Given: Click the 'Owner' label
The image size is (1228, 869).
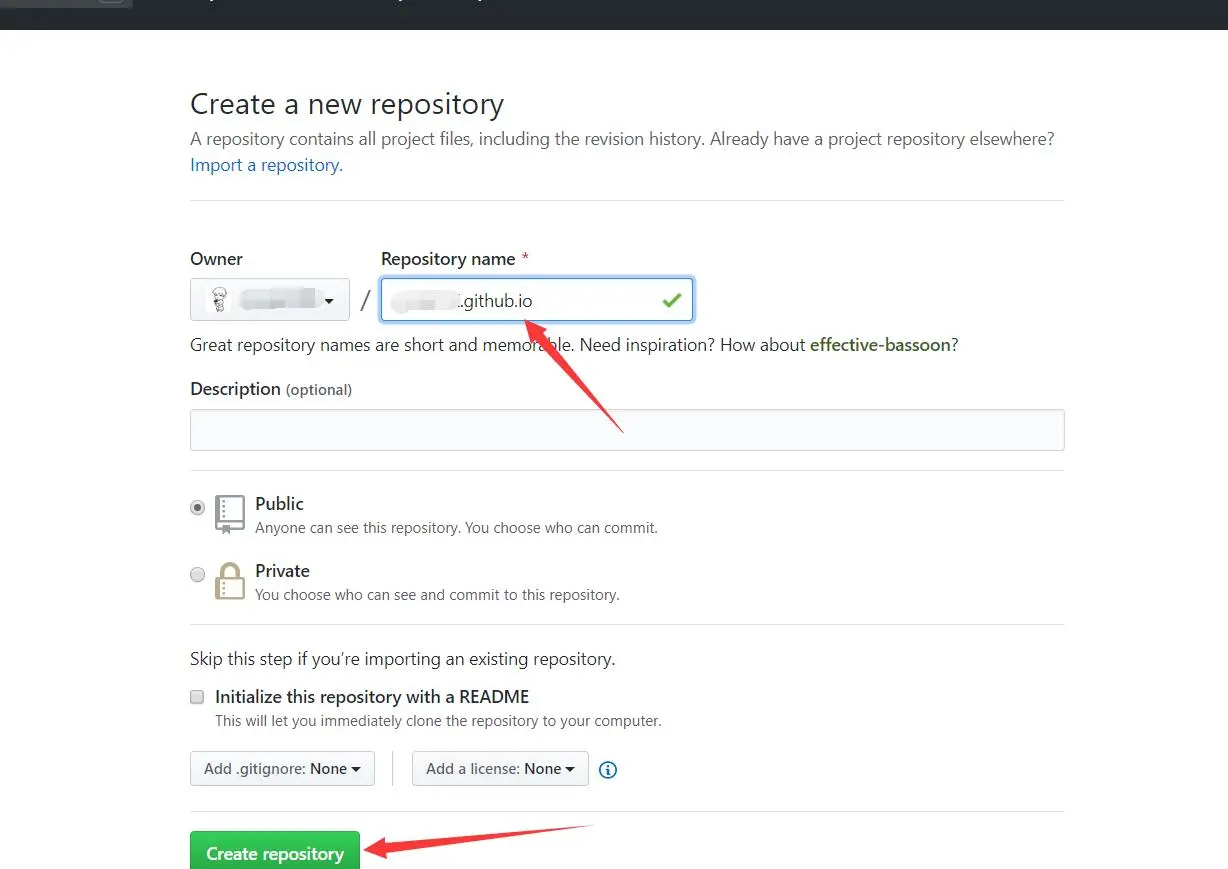Looking at the screenshot, I should pos(216,259).
